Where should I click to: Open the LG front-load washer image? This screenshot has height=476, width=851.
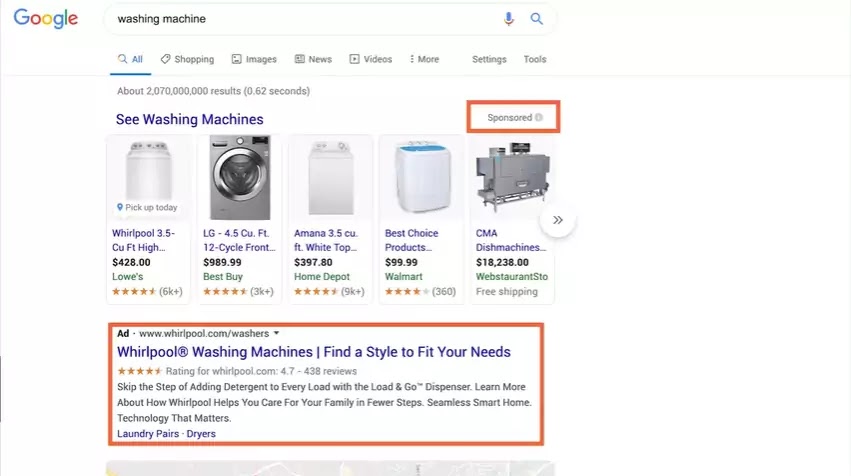point(239,177)
